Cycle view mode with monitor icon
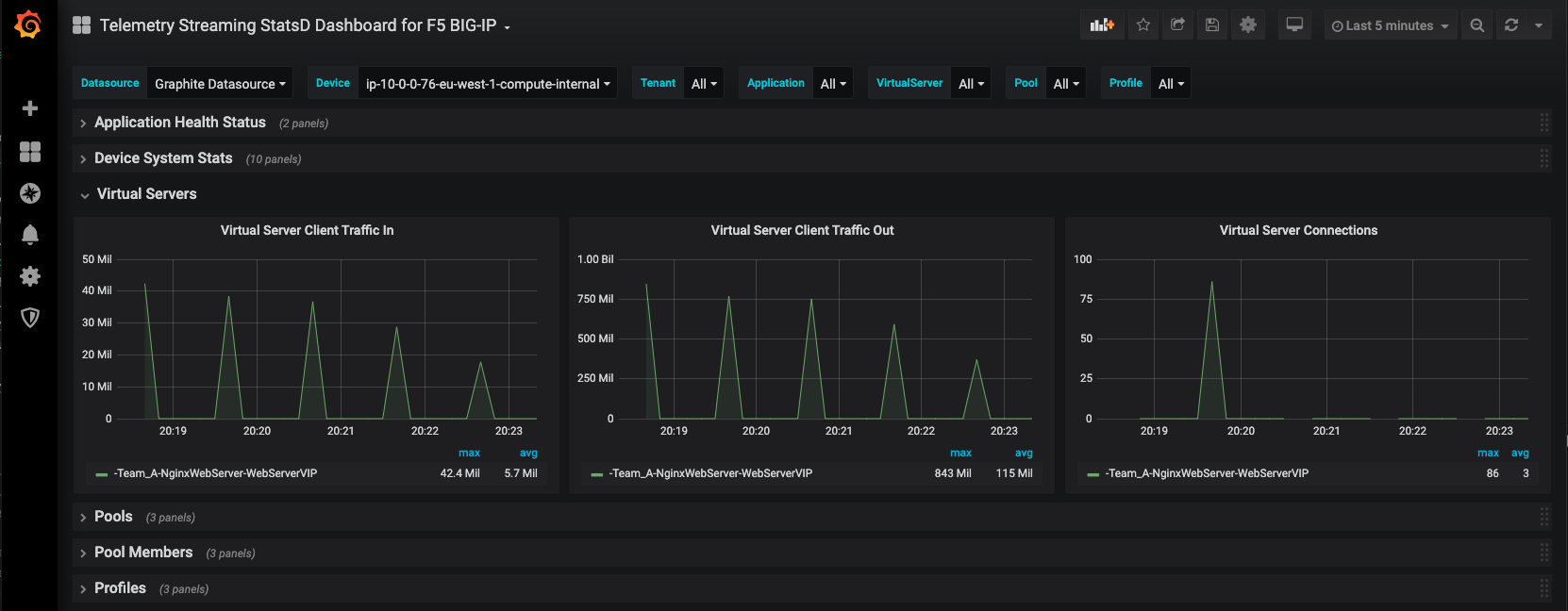 [1294, 25]
